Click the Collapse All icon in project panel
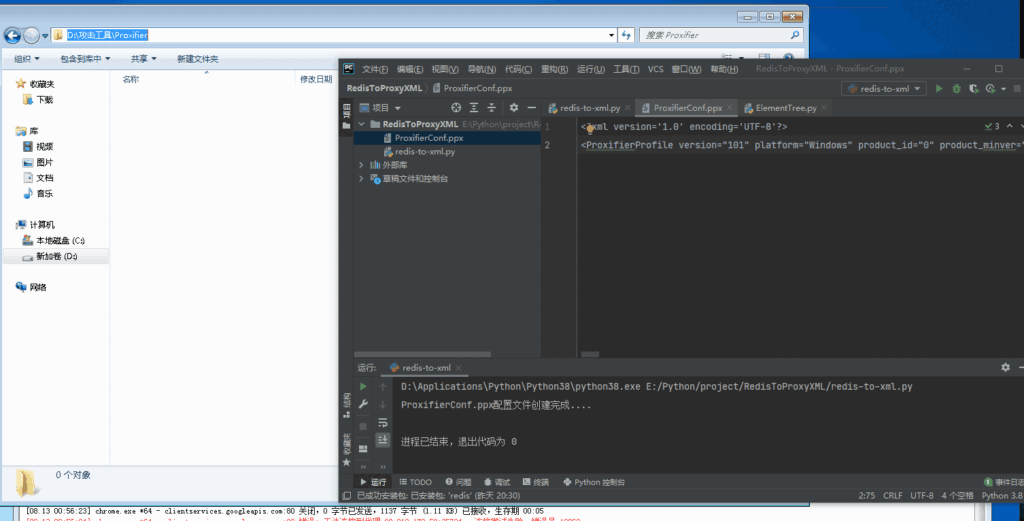The height and width of the screenshot is (521, 1024). pyautogui.click(x=491, y=108)
